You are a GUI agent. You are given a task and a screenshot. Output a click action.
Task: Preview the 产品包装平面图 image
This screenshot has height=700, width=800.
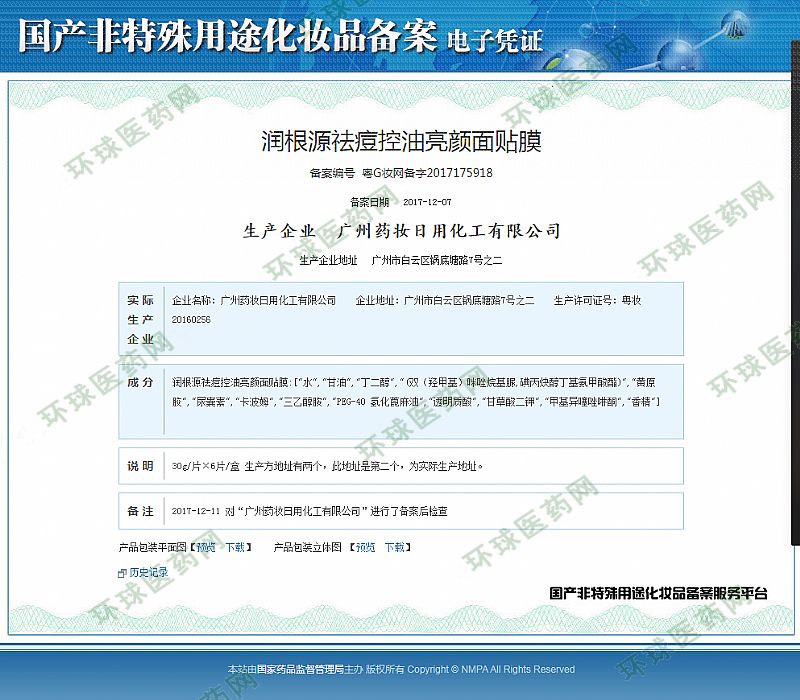coord(204,547)
